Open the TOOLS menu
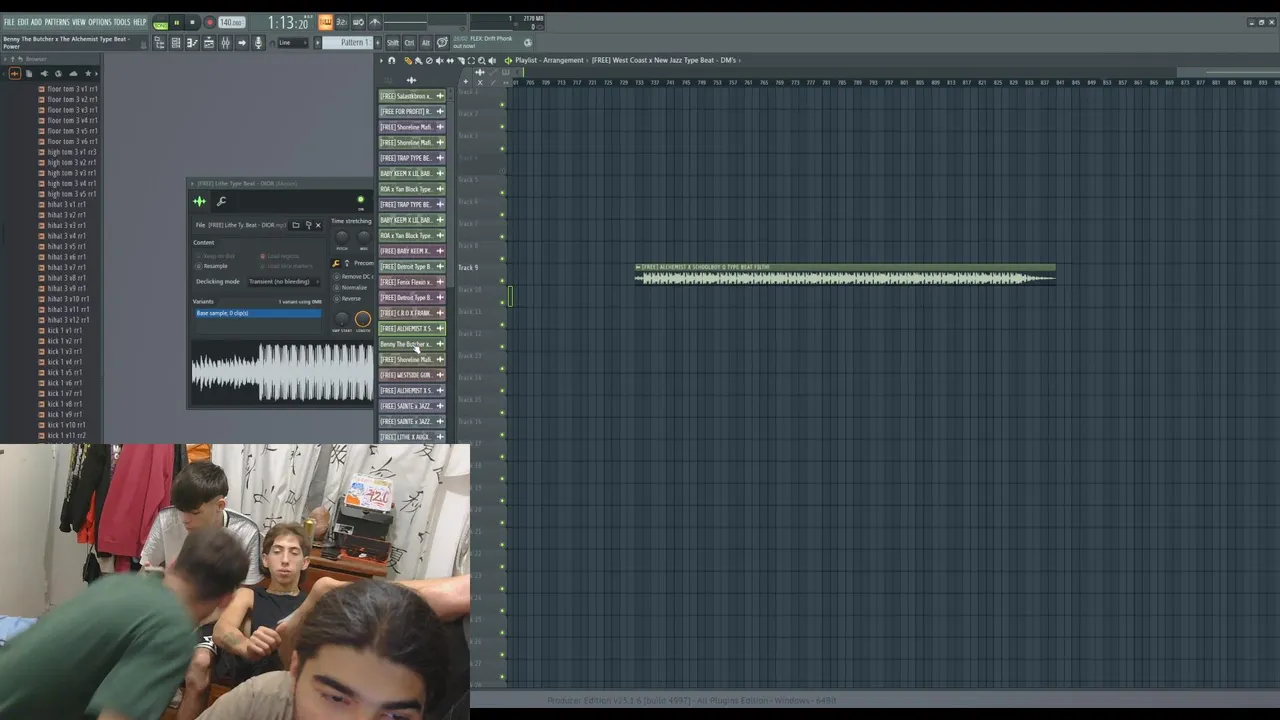The image size is (1280, 720). click(122, 22)
